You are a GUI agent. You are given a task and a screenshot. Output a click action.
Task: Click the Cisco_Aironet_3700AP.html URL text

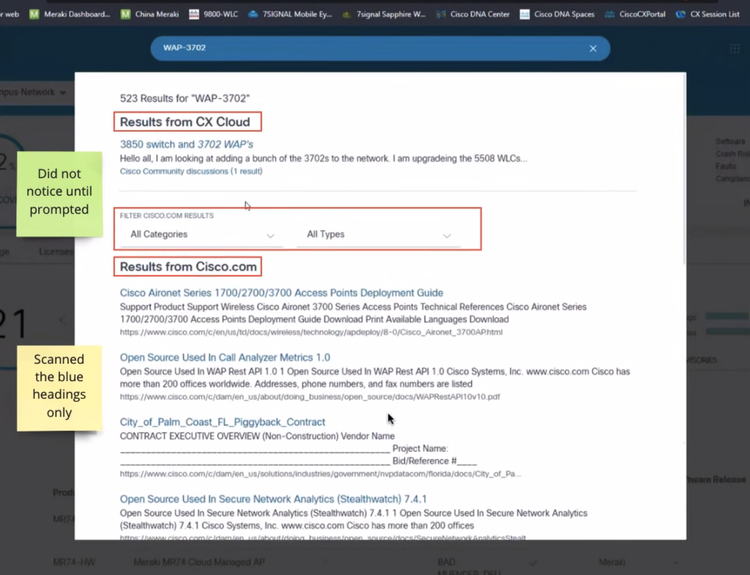click(311, 332)
